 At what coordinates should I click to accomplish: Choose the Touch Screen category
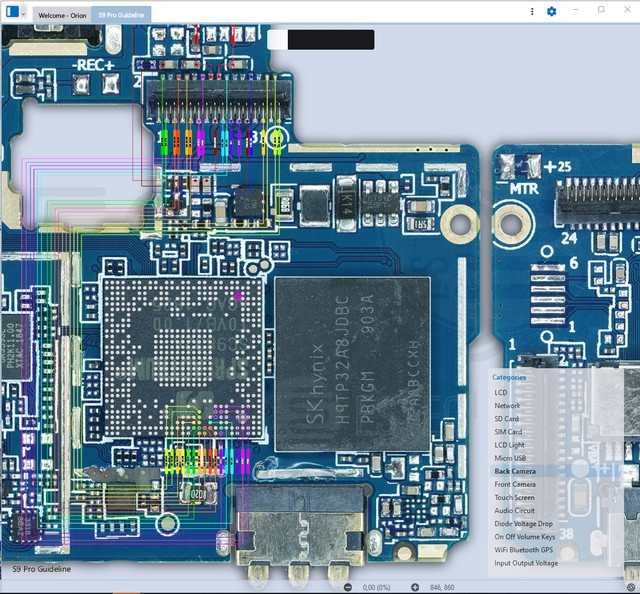514,497
